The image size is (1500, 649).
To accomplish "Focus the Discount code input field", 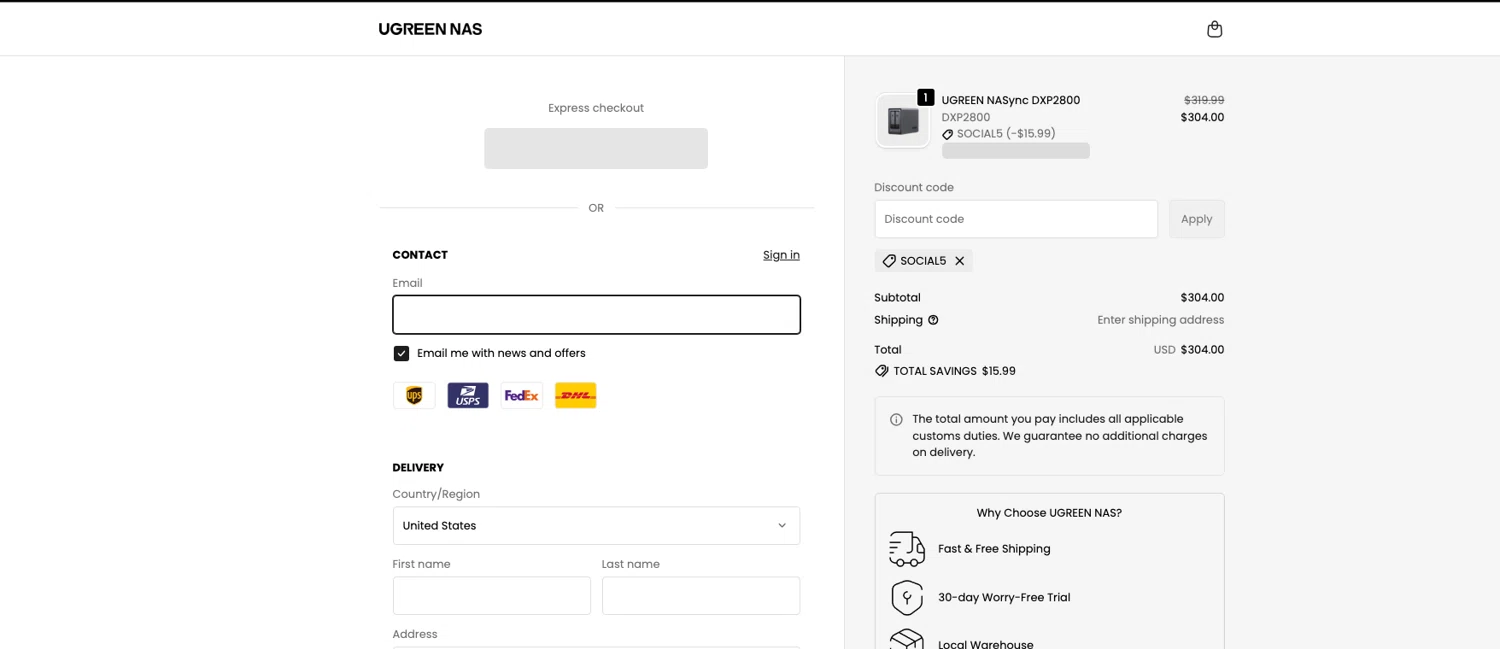I will [x=1016, y=219].
